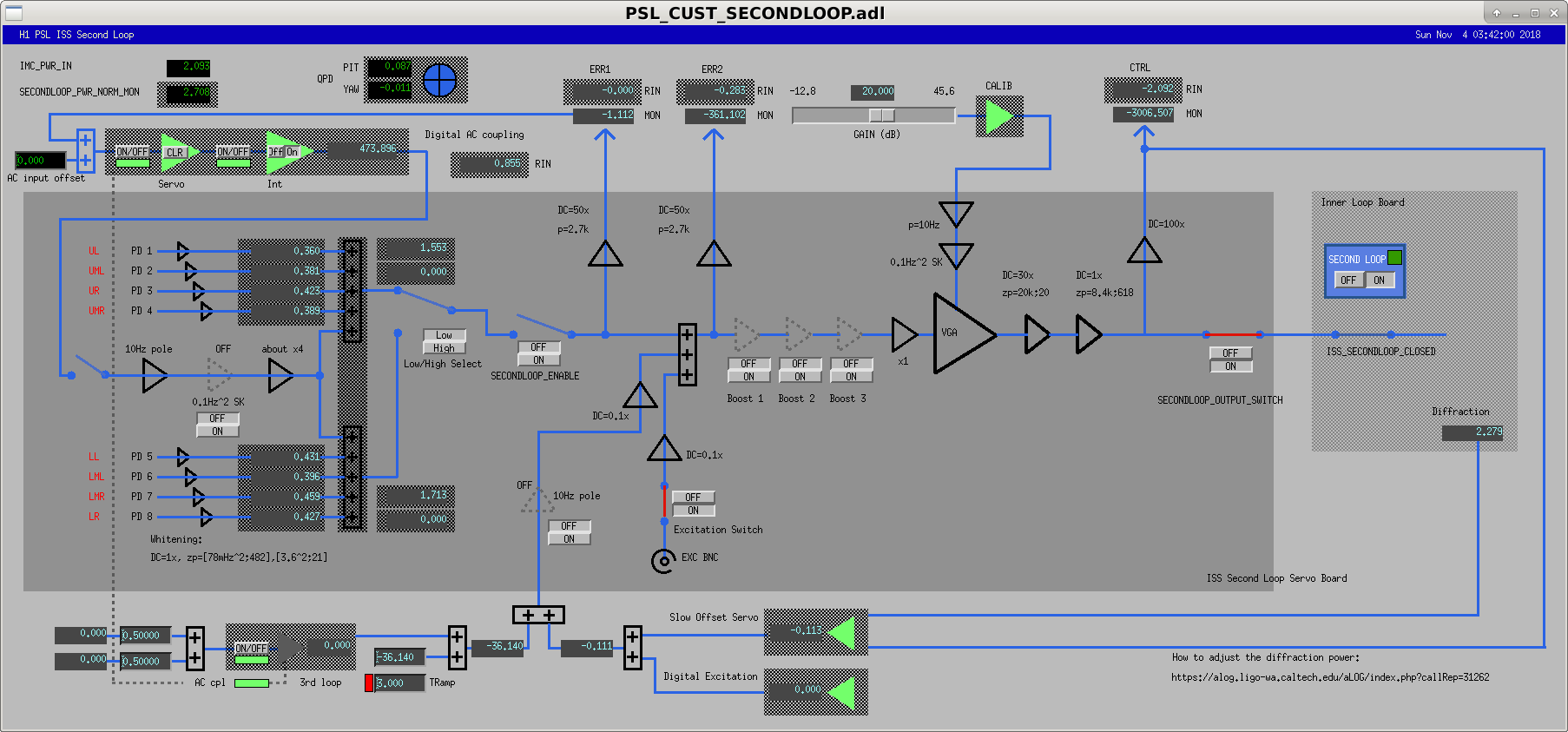Click the green SECOND LOOP status indicator
The image size is (1568, 732).
pos(1394,258)
